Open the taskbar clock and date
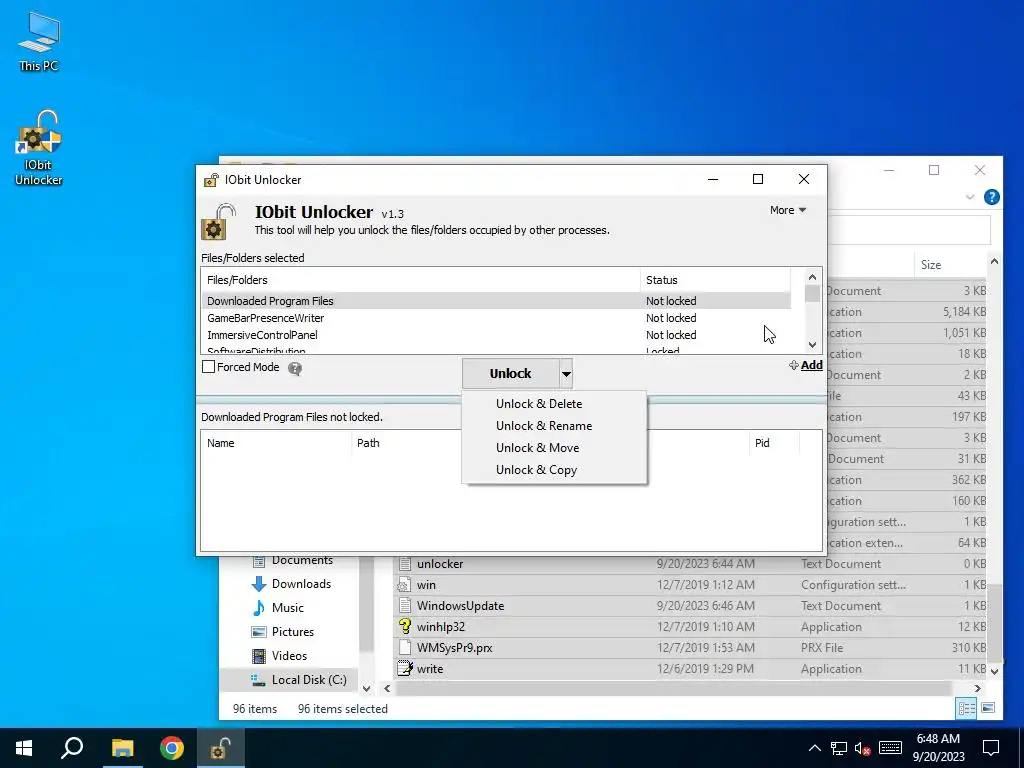The height and width of the screenshot is (768, 1024). pyautogui.click(x=938, y=748)
